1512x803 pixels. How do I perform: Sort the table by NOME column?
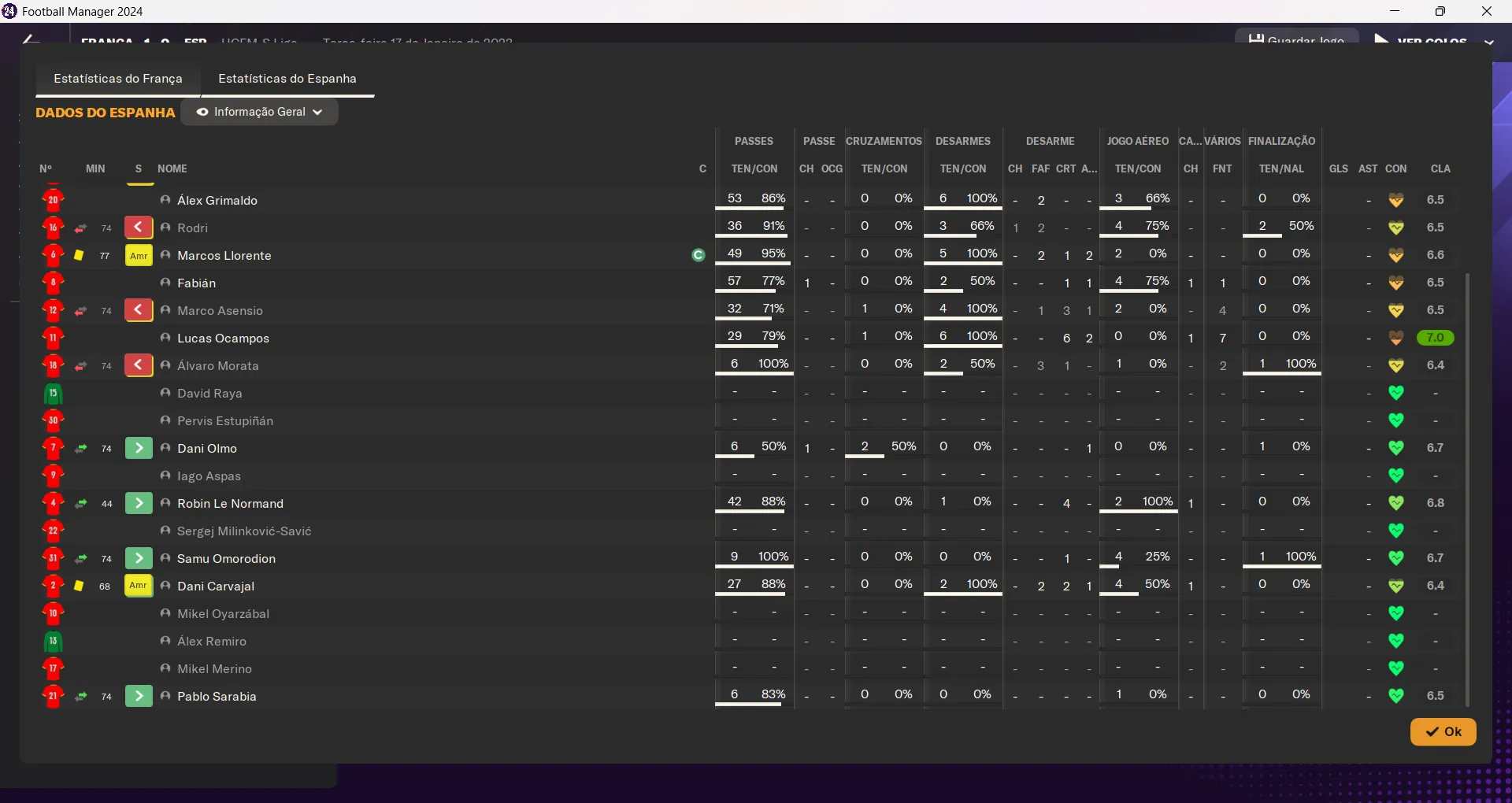tap(172, 168)
